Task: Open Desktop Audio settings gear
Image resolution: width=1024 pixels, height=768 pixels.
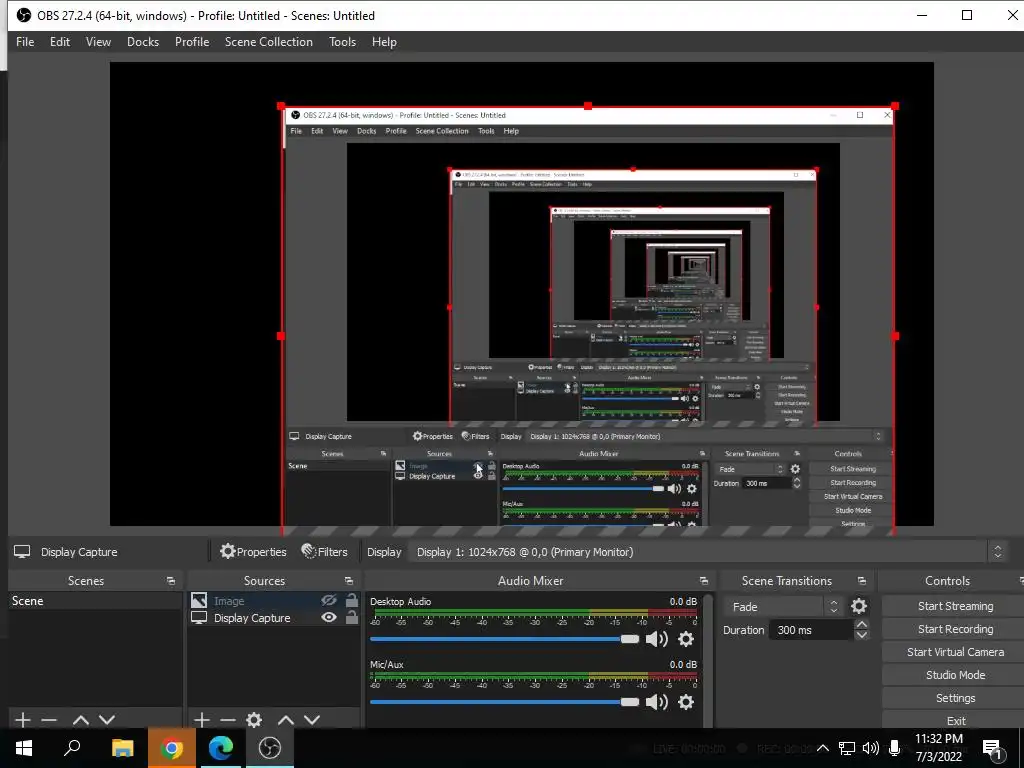Action: click(686, 639)
